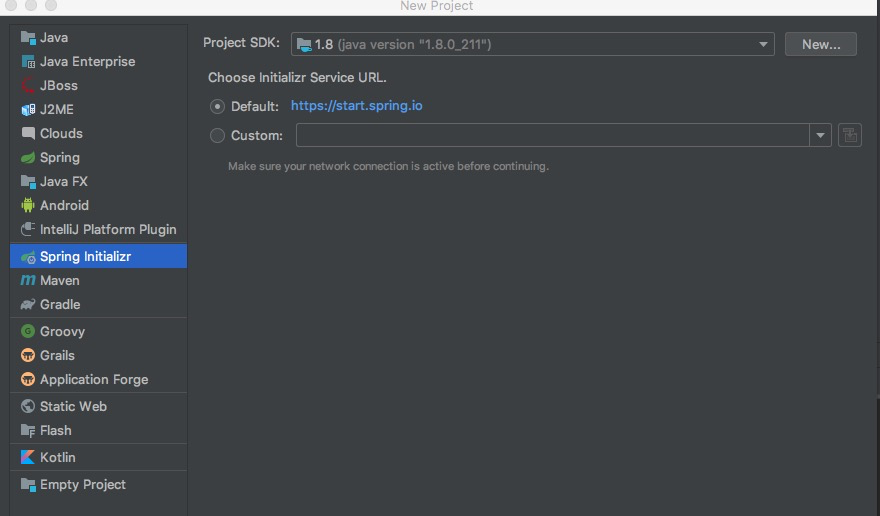
Task: Click the "Choose Initializr Service URL." text
Action: [x=297, y=77]
